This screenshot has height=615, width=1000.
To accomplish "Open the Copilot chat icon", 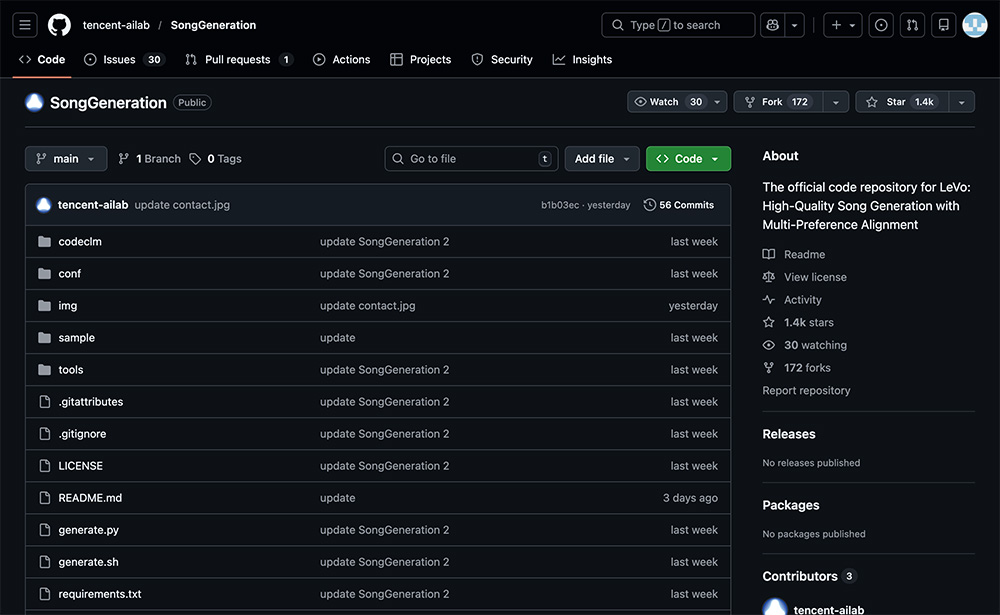I will (772, 25).
